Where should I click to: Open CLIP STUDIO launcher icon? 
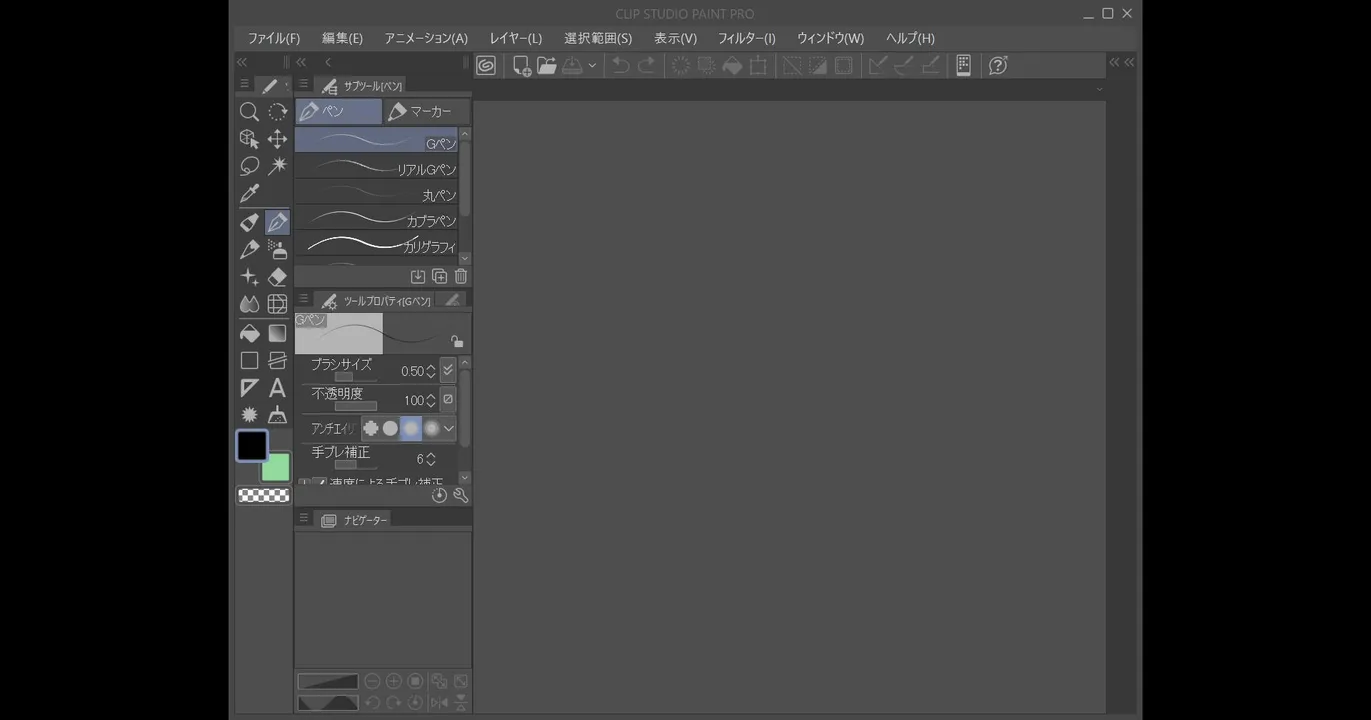[x=486, y=66]
